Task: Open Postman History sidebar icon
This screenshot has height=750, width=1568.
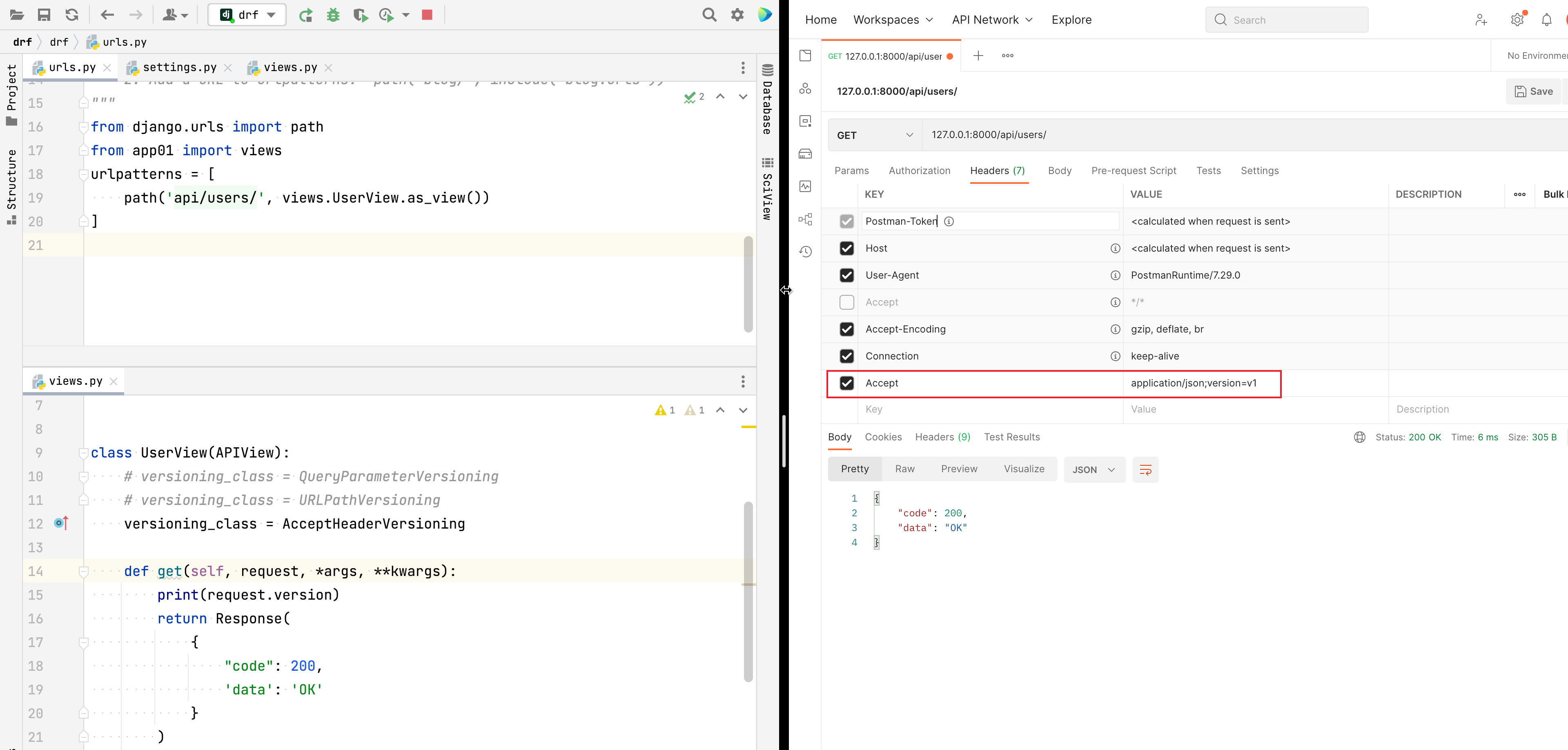Action: [805, 251]
